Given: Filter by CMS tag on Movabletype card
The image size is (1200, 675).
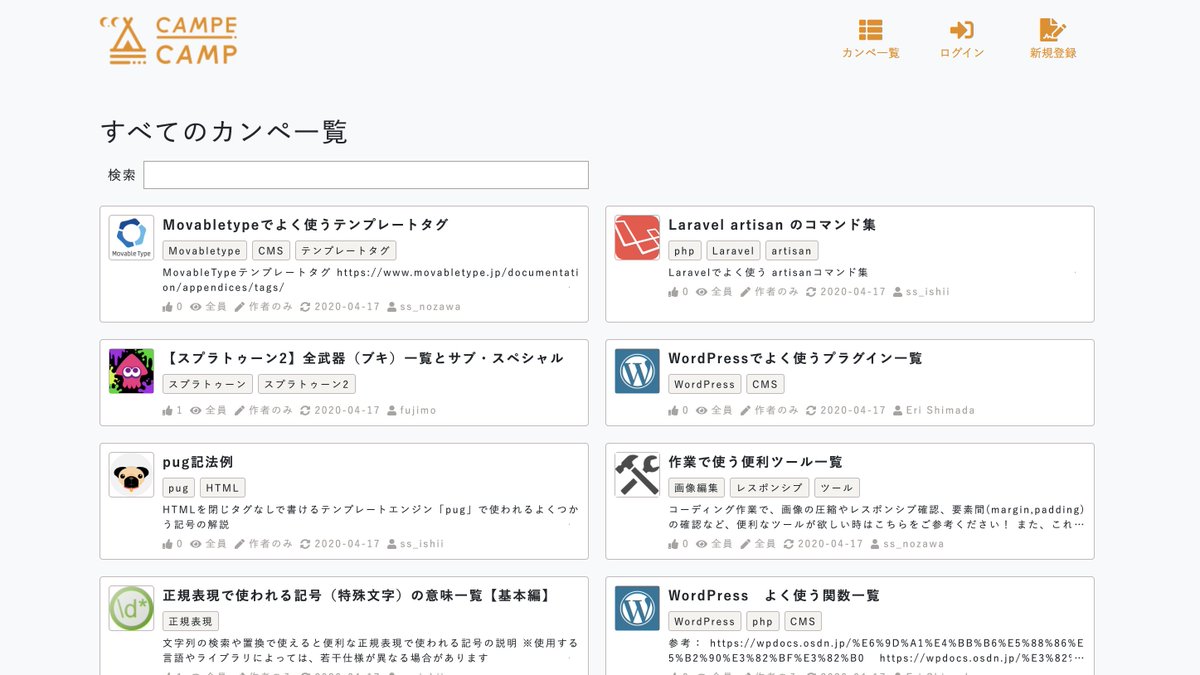Looking at the screenshot, I should [271, 251].
